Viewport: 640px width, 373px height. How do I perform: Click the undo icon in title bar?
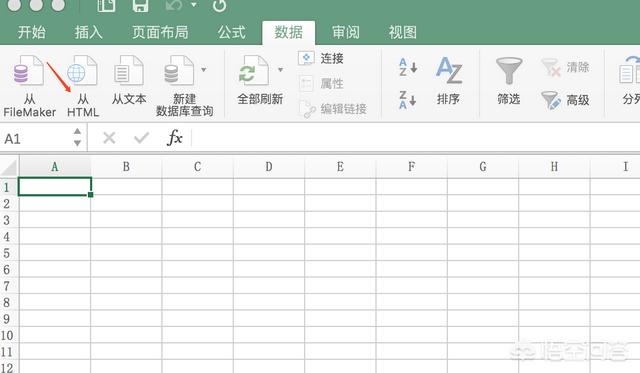pyautogui.click(x=173, y=5)
